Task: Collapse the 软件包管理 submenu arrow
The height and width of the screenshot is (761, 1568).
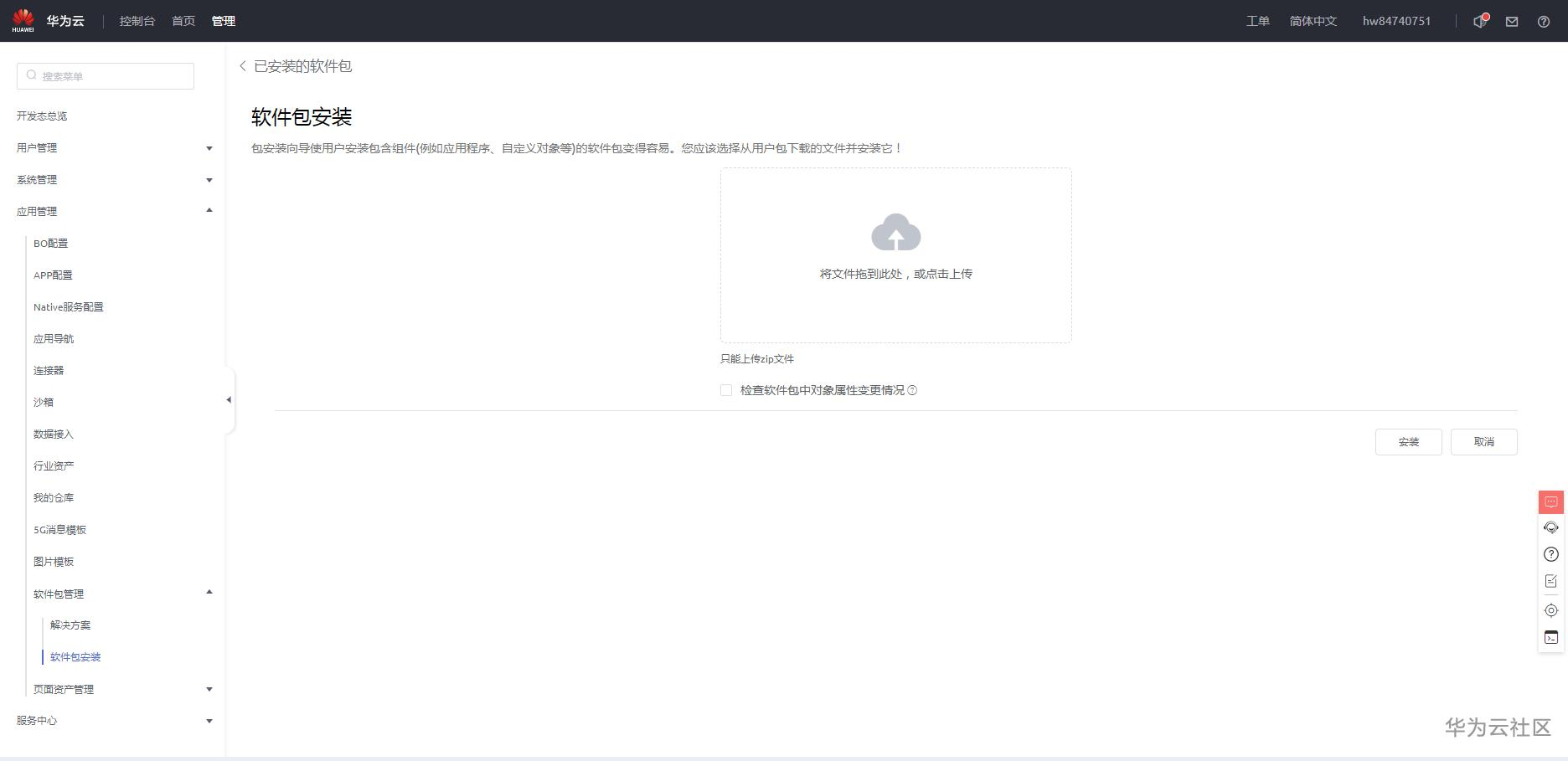Action: pyautogui.click(x=209, y=593)
